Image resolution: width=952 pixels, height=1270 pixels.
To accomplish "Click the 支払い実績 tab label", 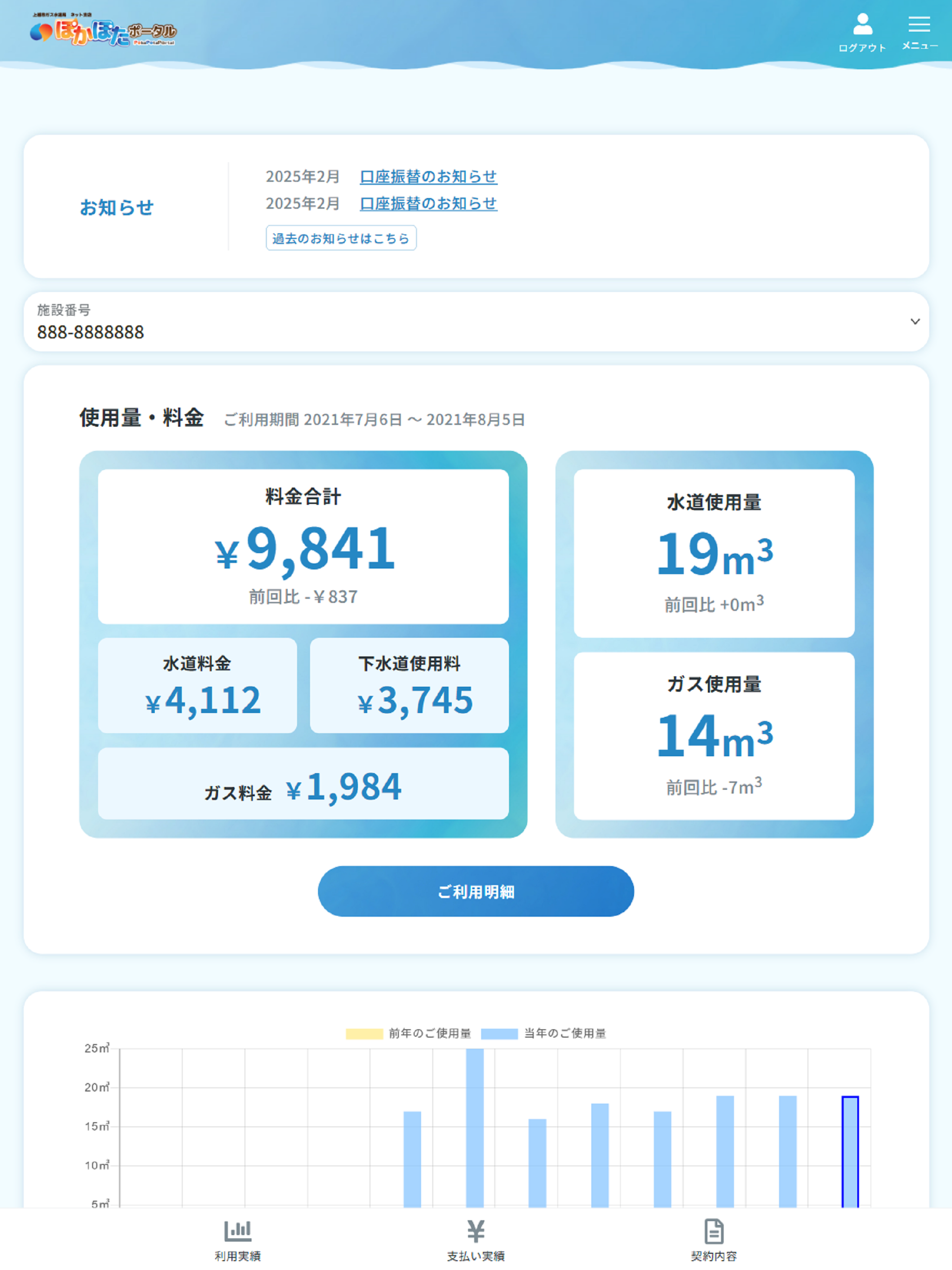I will tap(476, 1256).
